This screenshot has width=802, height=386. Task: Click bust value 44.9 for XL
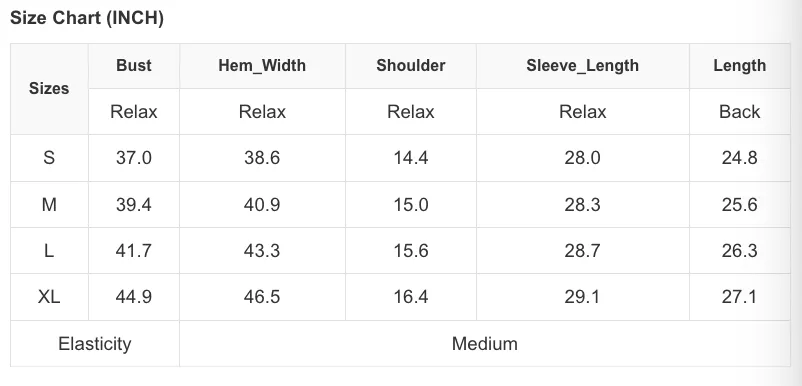point(134,297)
